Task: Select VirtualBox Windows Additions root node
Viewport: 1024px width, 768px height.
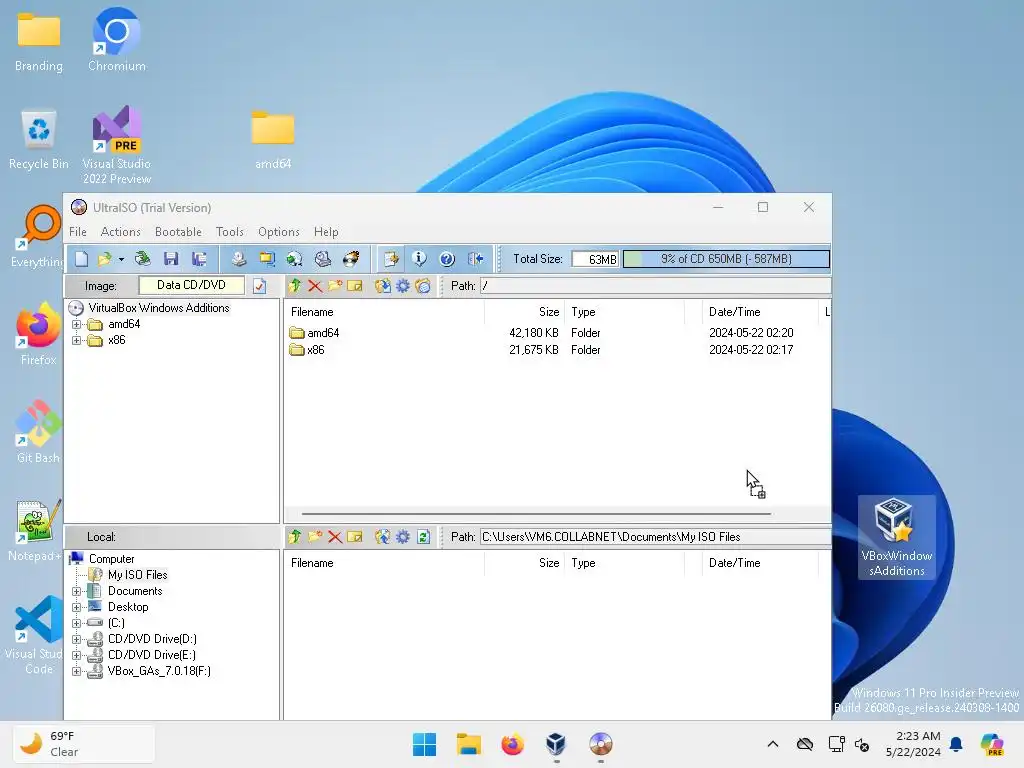Action: (159, 308)
